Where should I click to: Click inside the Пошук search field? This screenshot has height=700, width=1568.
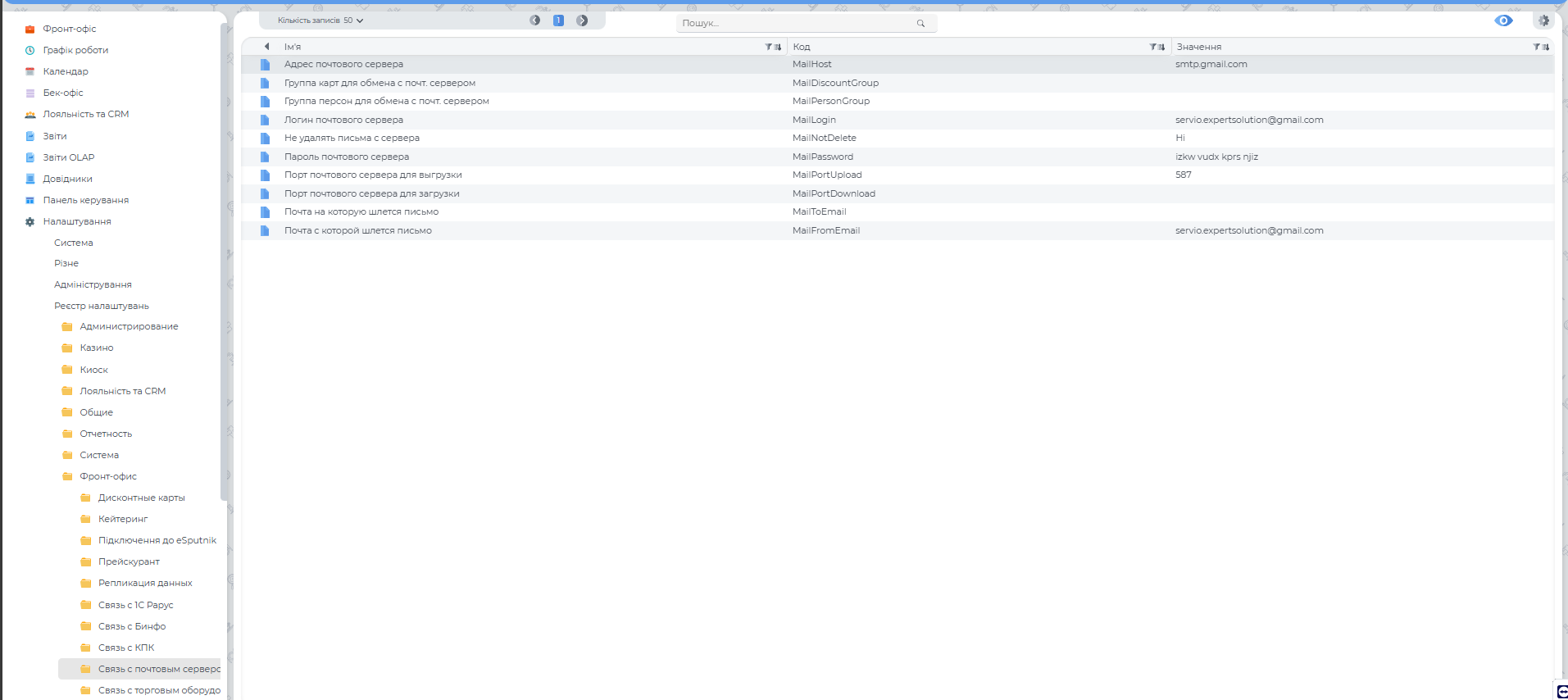tap(795, 24)
